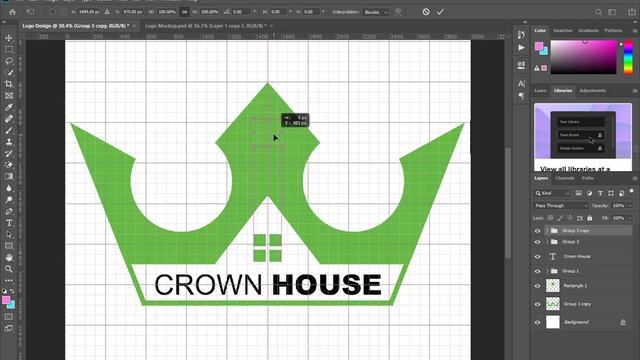The width and height of the screenshot is (640, 360).
Task: Hide the Group 1 layer
Action: click(x=537, y=271)
